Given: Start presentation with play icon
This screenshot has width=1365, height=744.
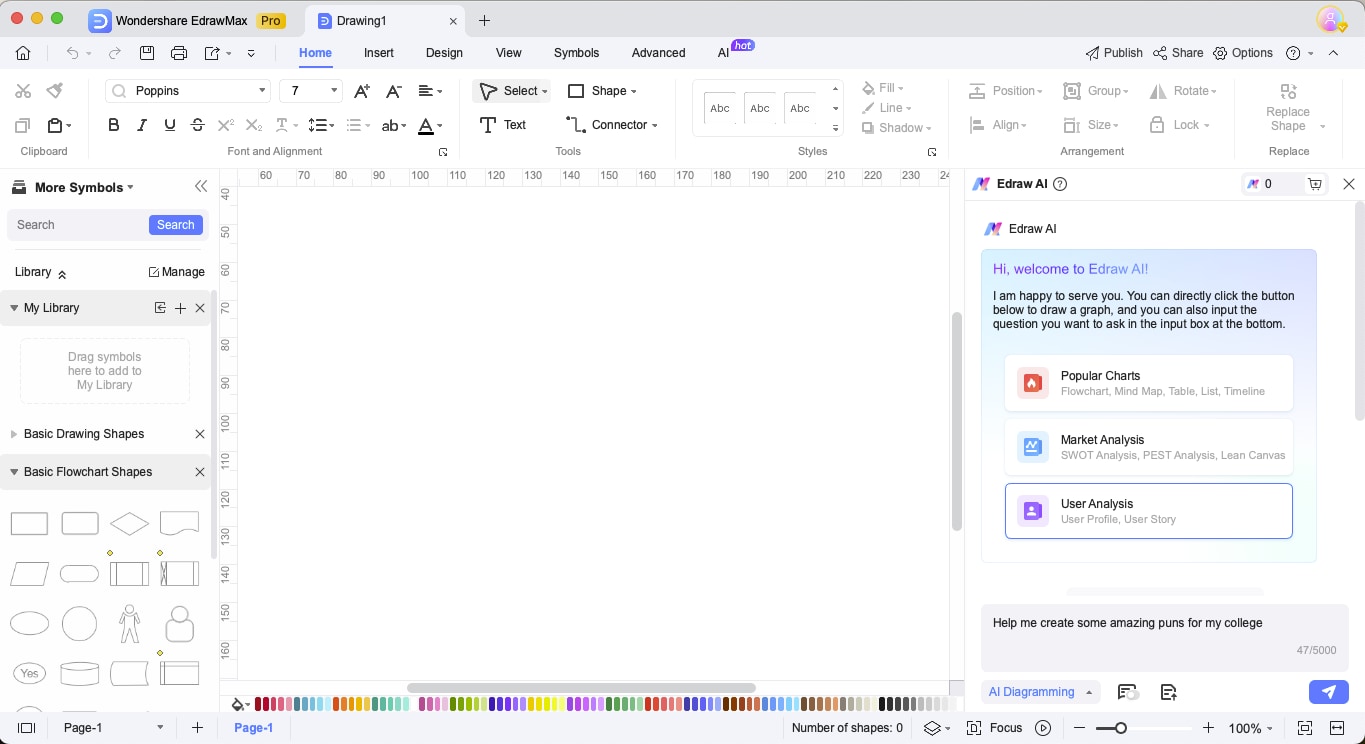Looking at the screenshot, I should pyautogui.click(x=1043, y=728).
